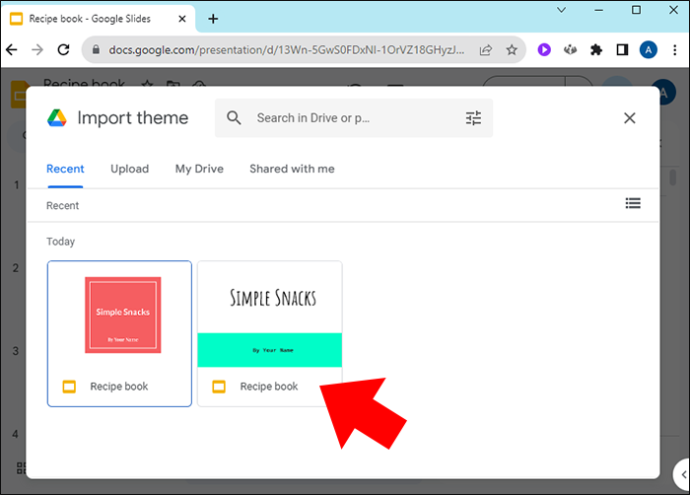Open the Upload tab
The width and height of the screenshot is (690, 495).
(x=129, y=169)
